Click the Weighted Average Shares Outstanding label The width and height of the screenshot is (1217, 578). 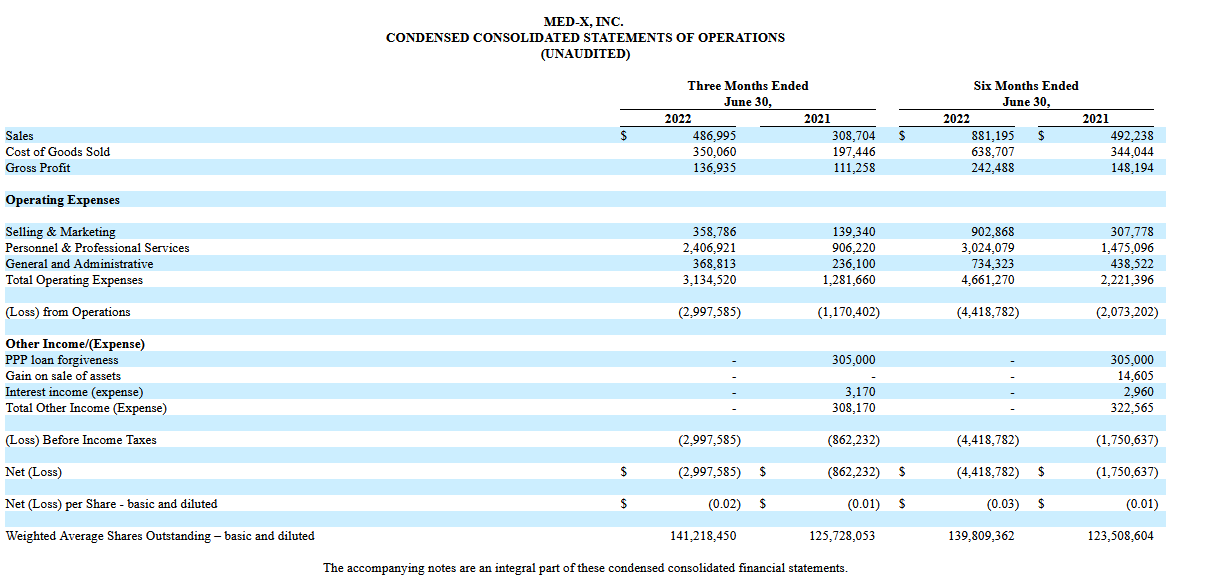click(x=160, y=536)
